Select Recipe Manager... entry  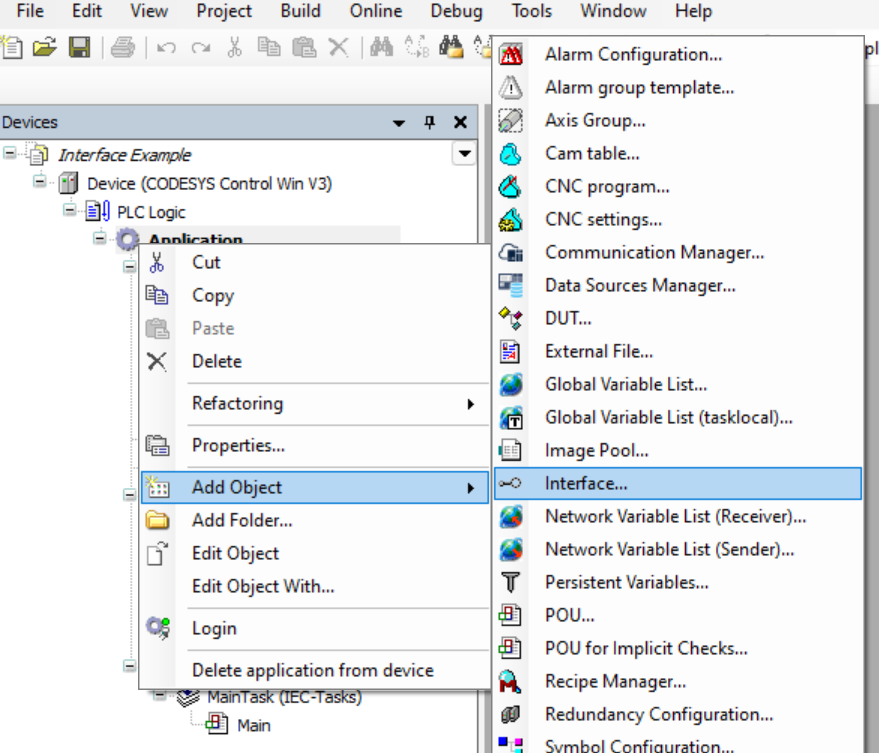[678, 681]
